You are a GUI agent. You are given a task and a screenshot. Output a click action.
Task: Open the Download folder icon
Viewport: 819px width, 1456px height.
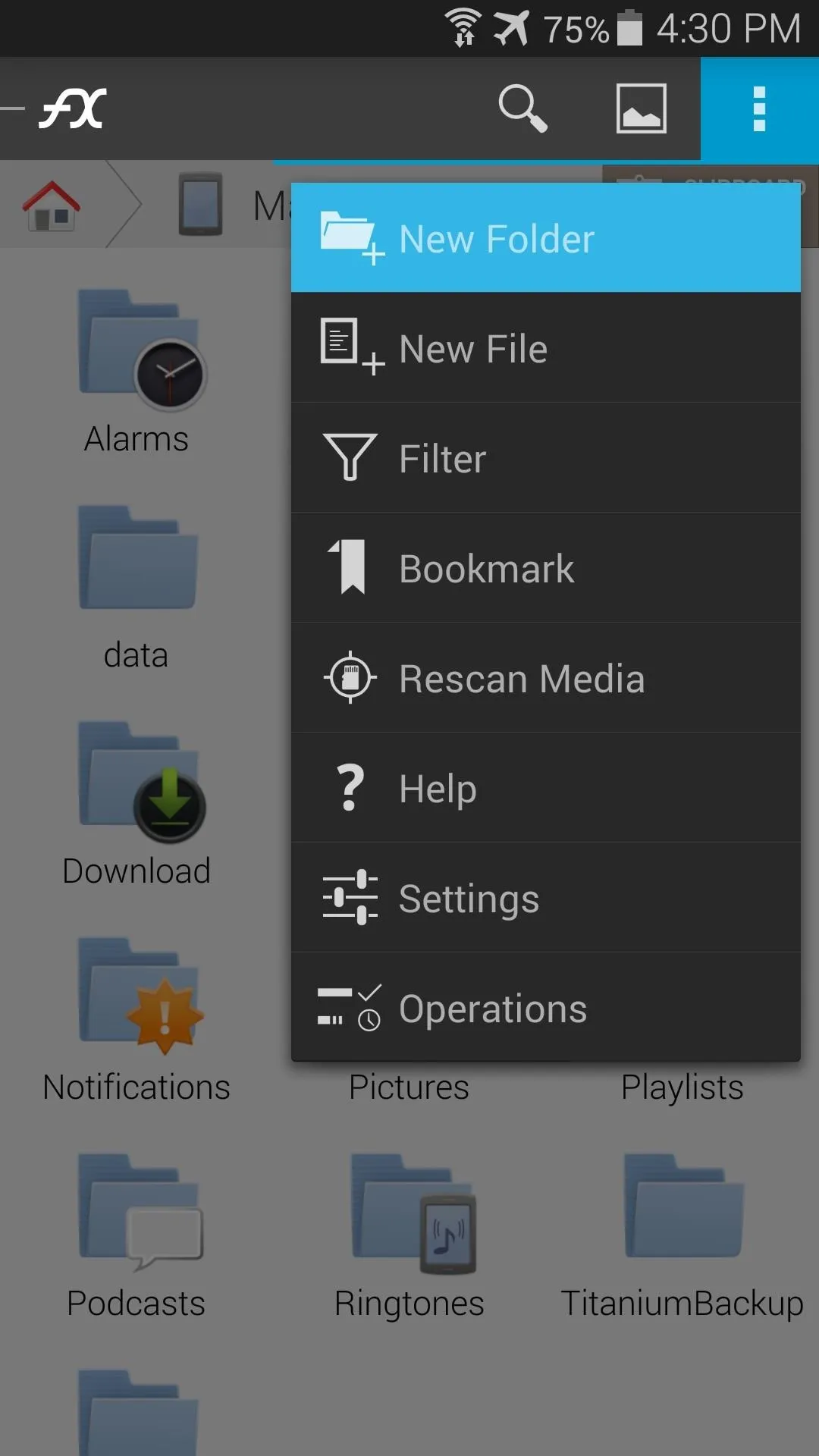click(x=141, y=782)
